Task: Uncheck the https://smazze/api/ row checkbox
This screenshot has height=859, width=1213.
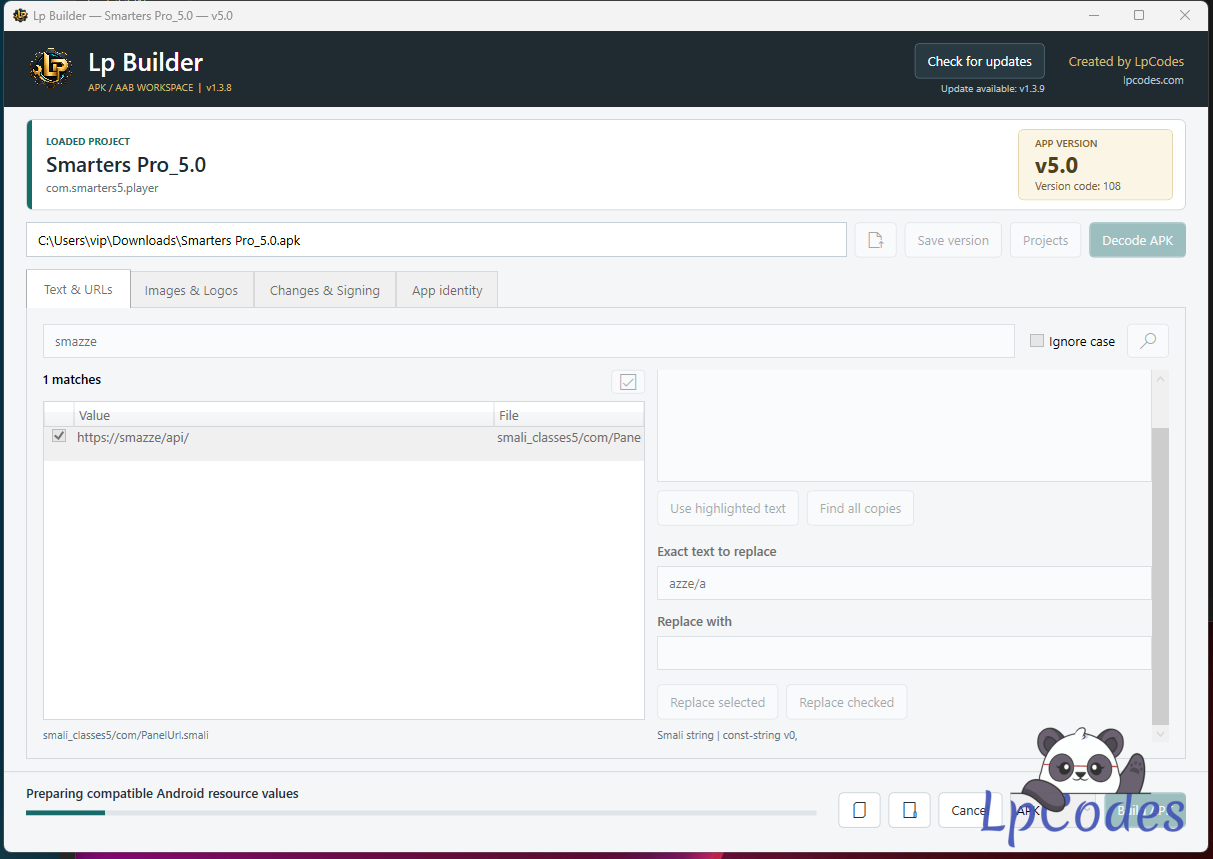Action: [x=59, y=437]
